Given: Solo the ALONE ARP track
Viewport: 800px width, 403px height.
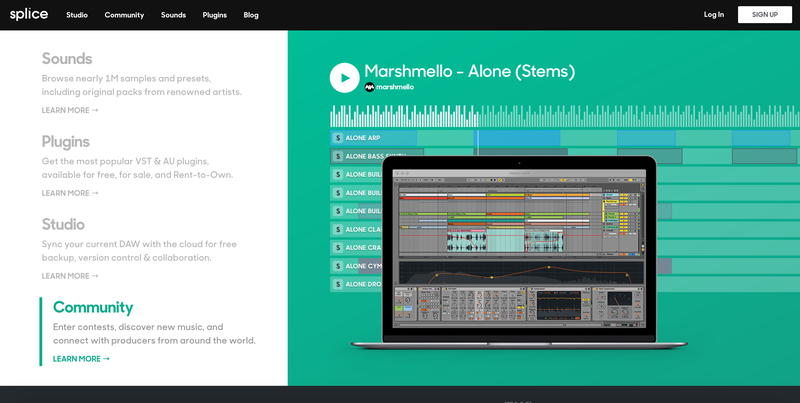Looking at the screenshot, I should (x=338, y=138).
